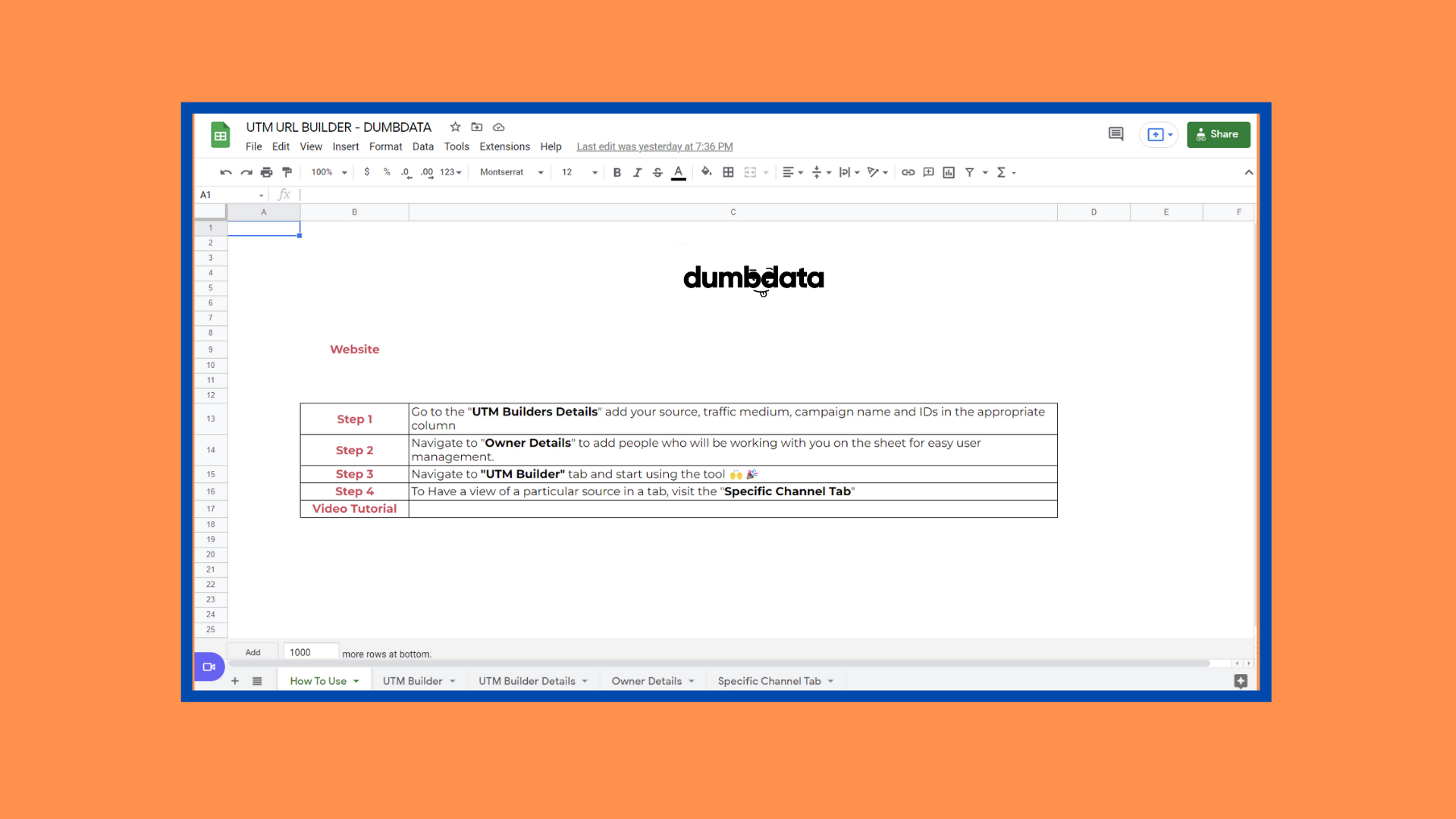
Task: Click the print icon
Action: (x=266, y=172)
